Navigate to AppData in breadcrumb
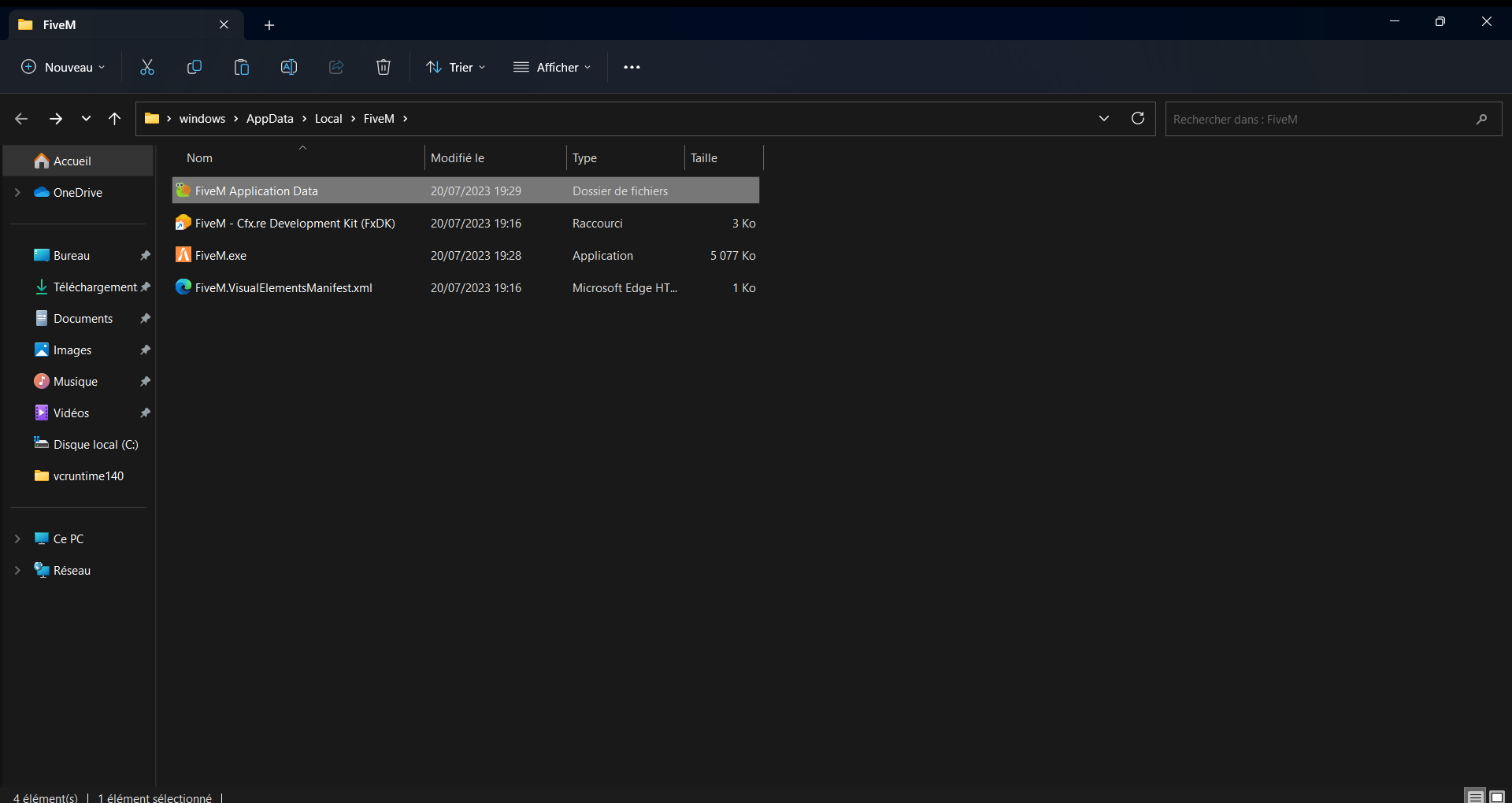Image resolution: width=1512 pixels, height=803 pixels. (x=270, y=119)
